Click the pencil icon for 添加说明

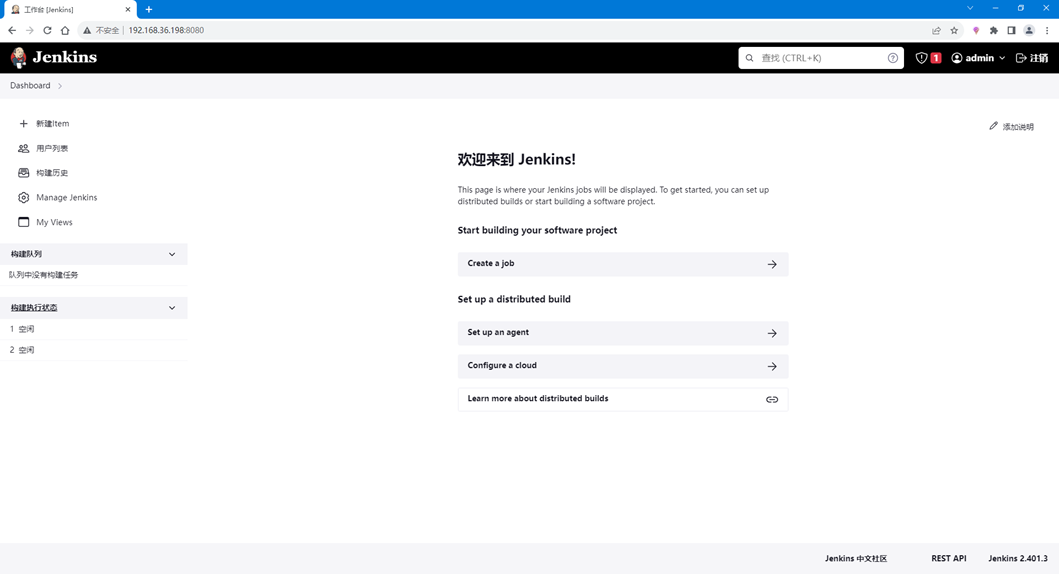coord(993,126)
